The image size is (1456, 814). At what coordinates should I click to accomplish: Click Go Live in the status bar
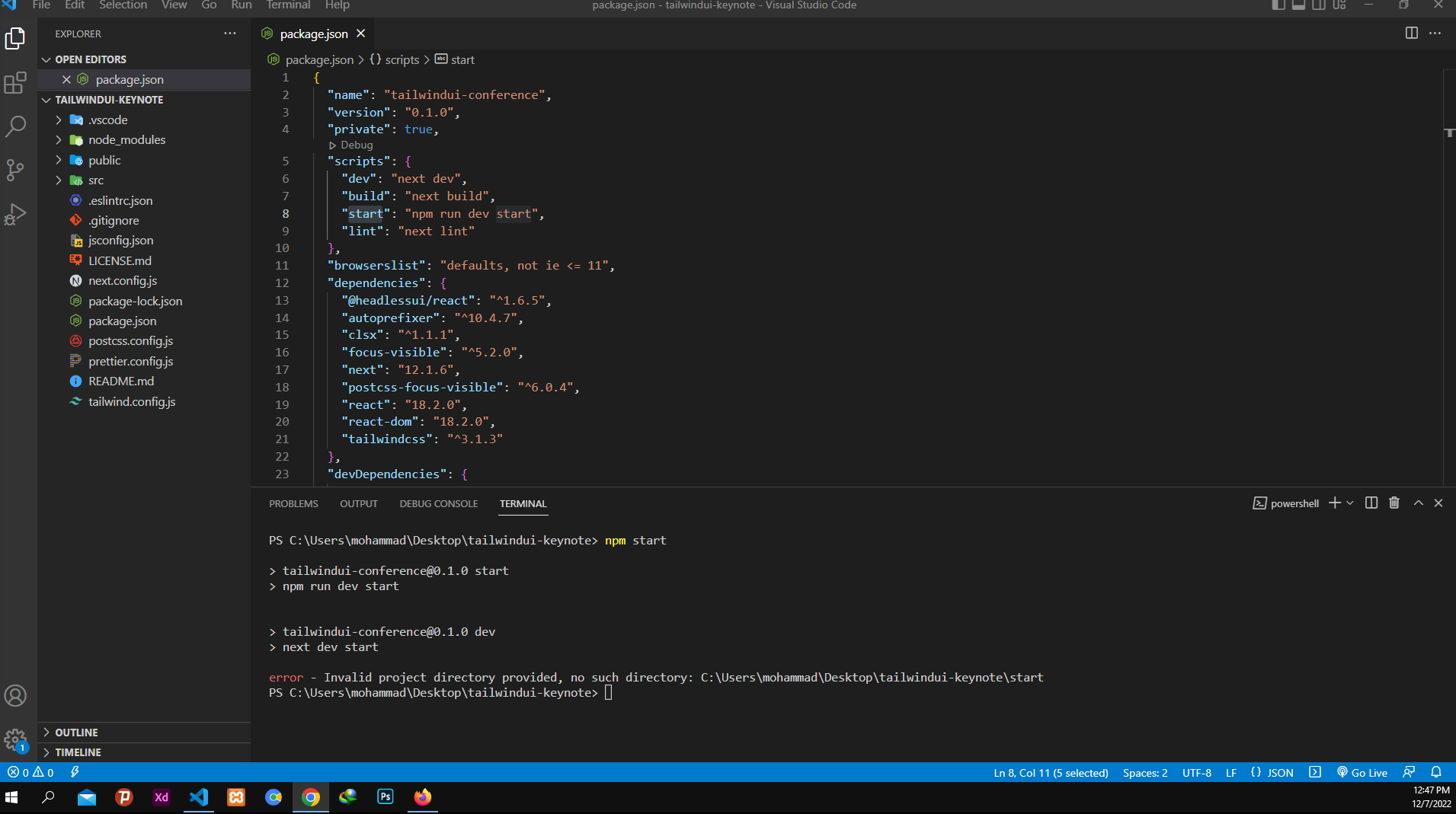pyautogui.click(x=1362, y=772)
